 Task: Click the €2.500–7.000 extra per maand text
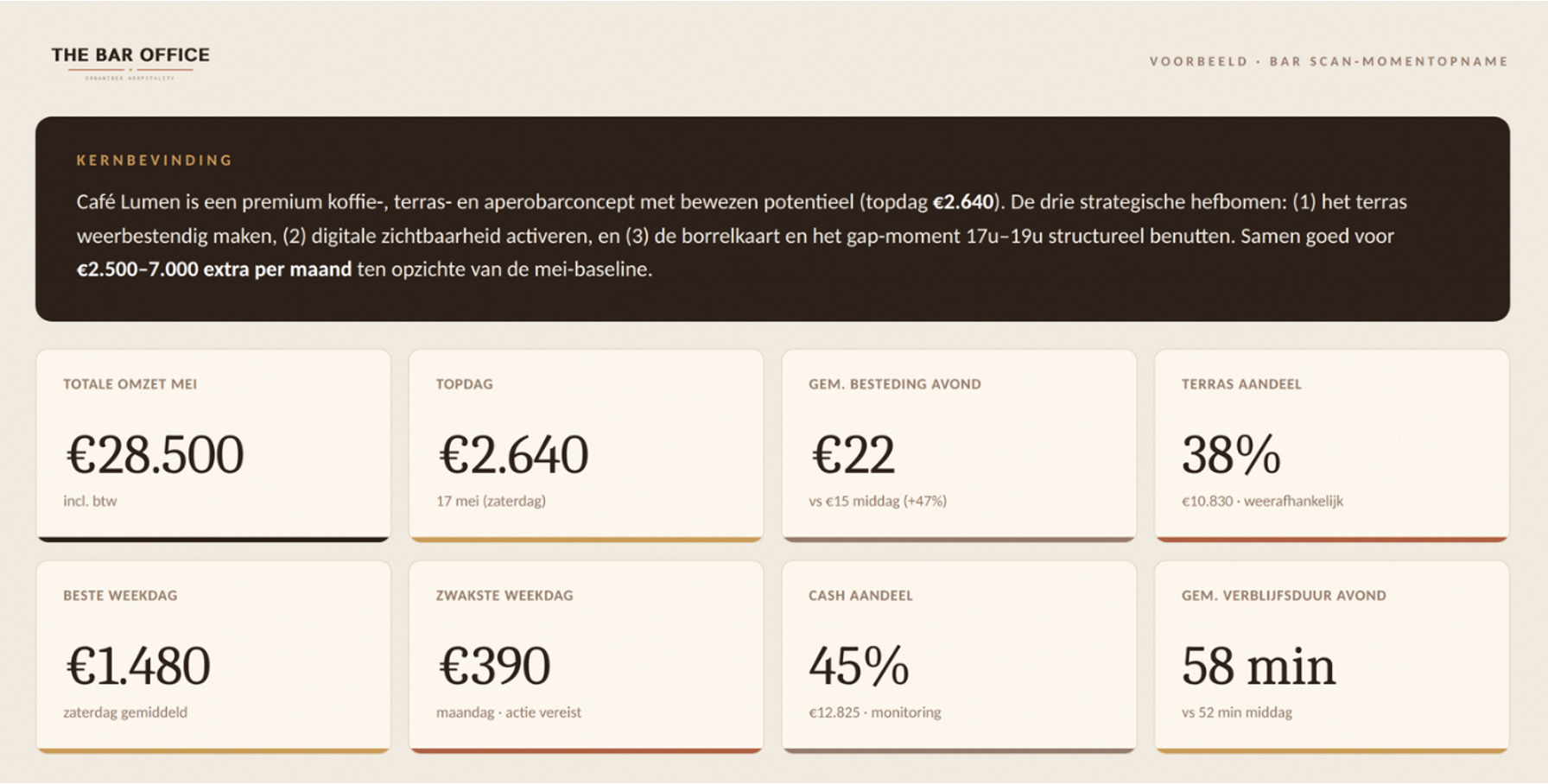(x=214, y=269)
